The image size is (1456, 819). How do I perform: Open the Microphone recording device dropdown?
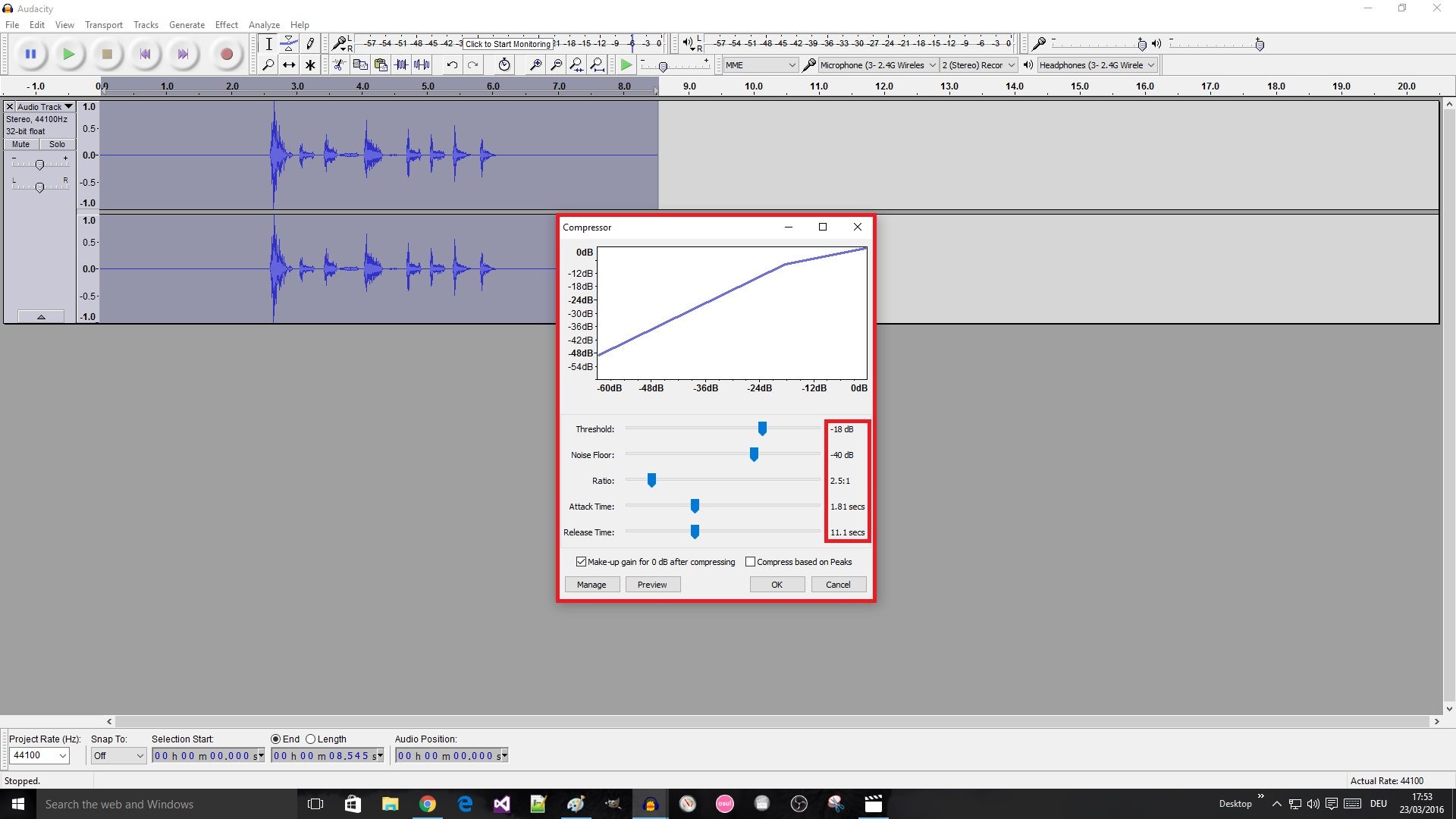tap(878, 65)
